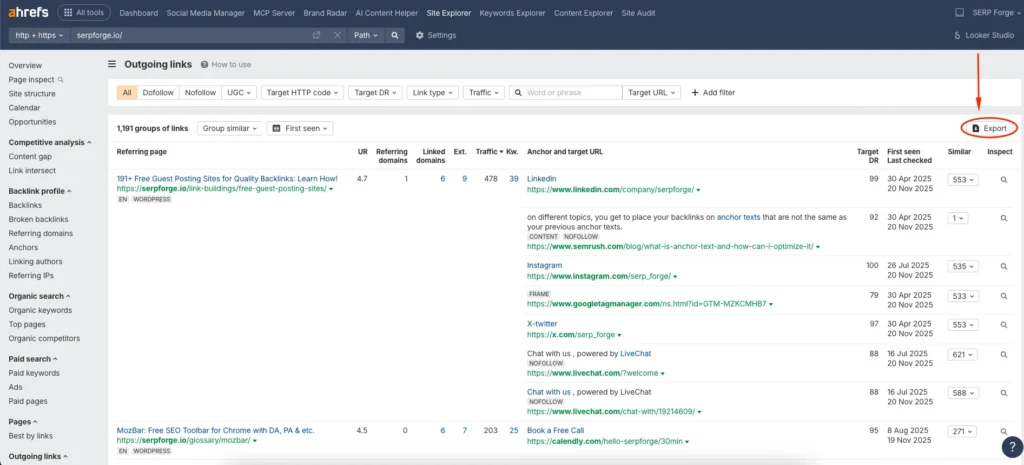The image size is (1024, 465).
Task: Inspect the googletagmanager row
Action: (x=1004, y=296)
